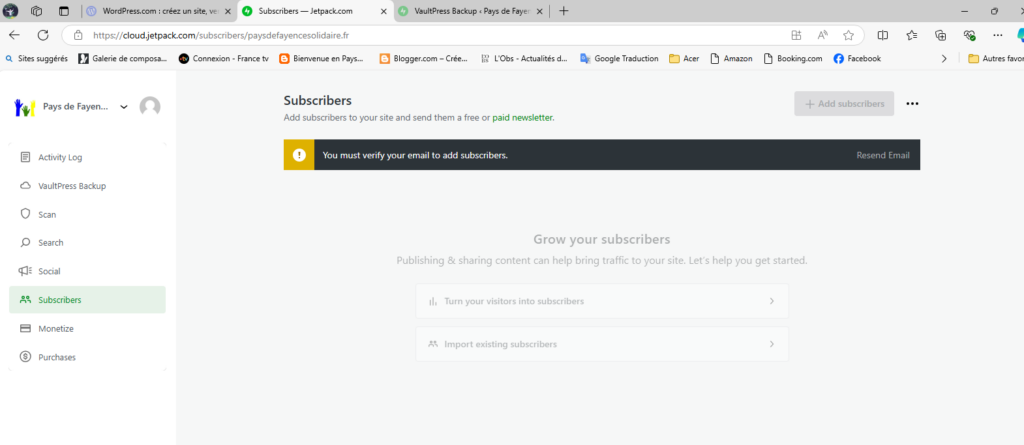This screenshot has height=445, width=1024.
Task: Open the three-dot more options menu
Action: click(912, 104)
